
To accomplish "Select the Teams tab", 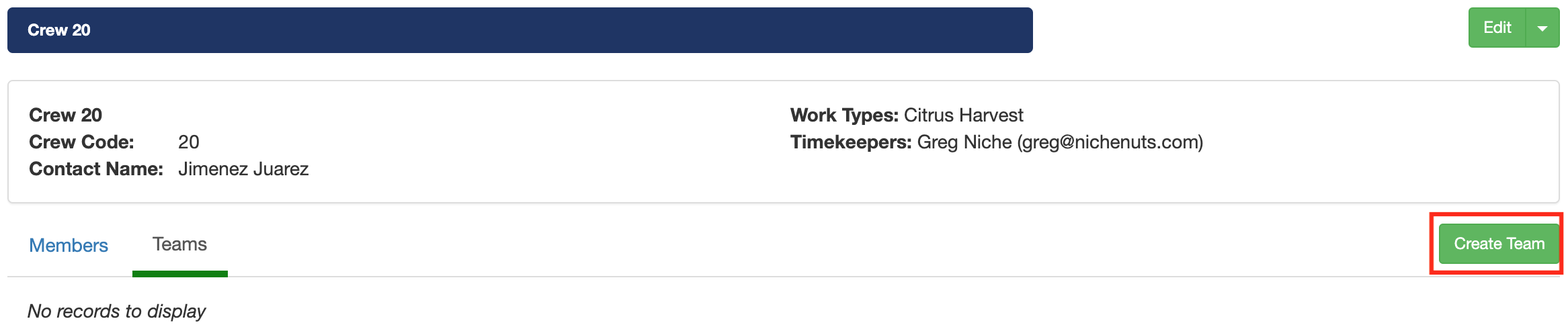I will [x=179, y=244].
